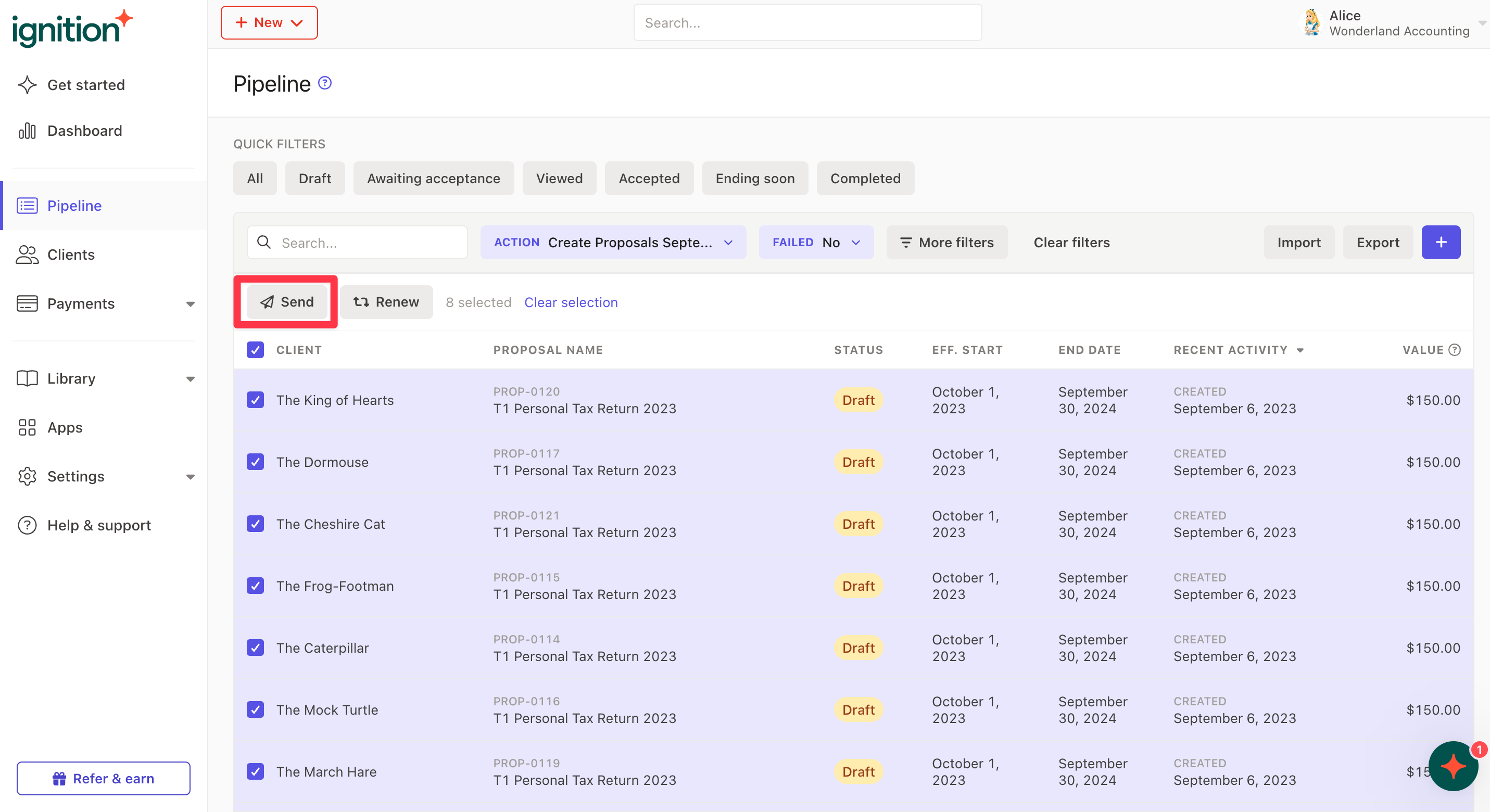Click the Pipeline help question mark icon
The image size is (1490, 812).
[325, 83]
